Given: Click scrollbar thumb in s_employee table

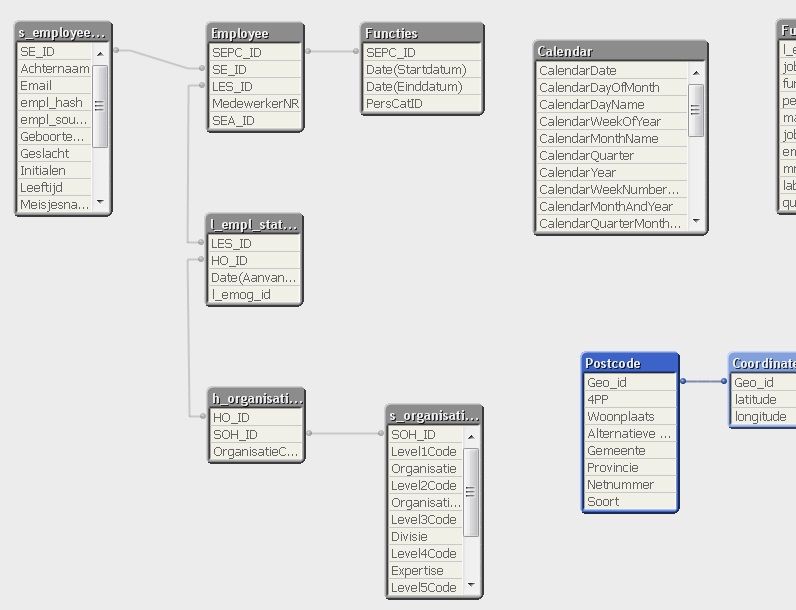Looking at the screenshot, I should click(101, 106).
